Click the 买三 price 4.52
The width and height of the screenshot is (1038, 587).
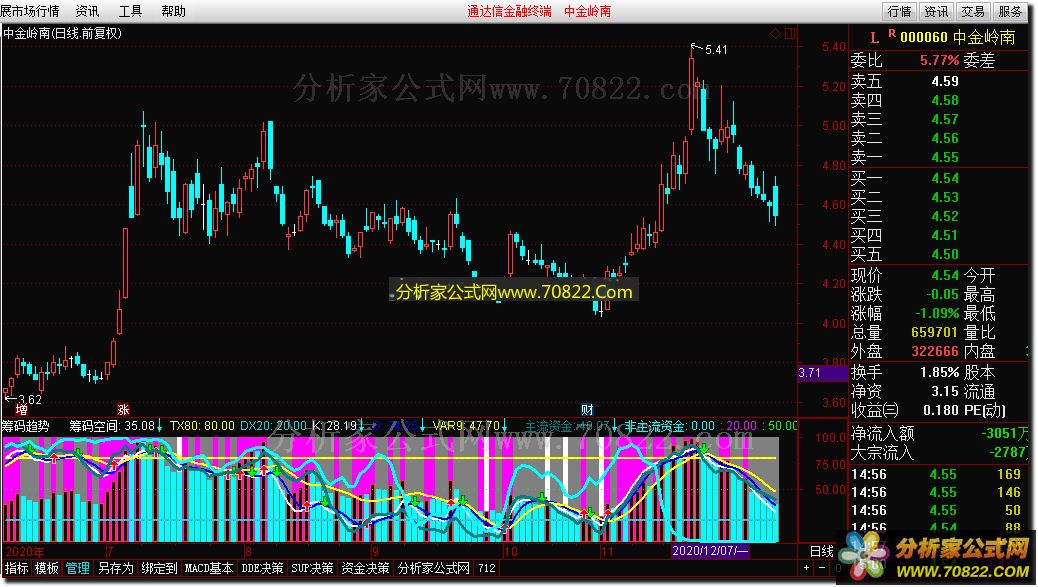tap(945, 216)
